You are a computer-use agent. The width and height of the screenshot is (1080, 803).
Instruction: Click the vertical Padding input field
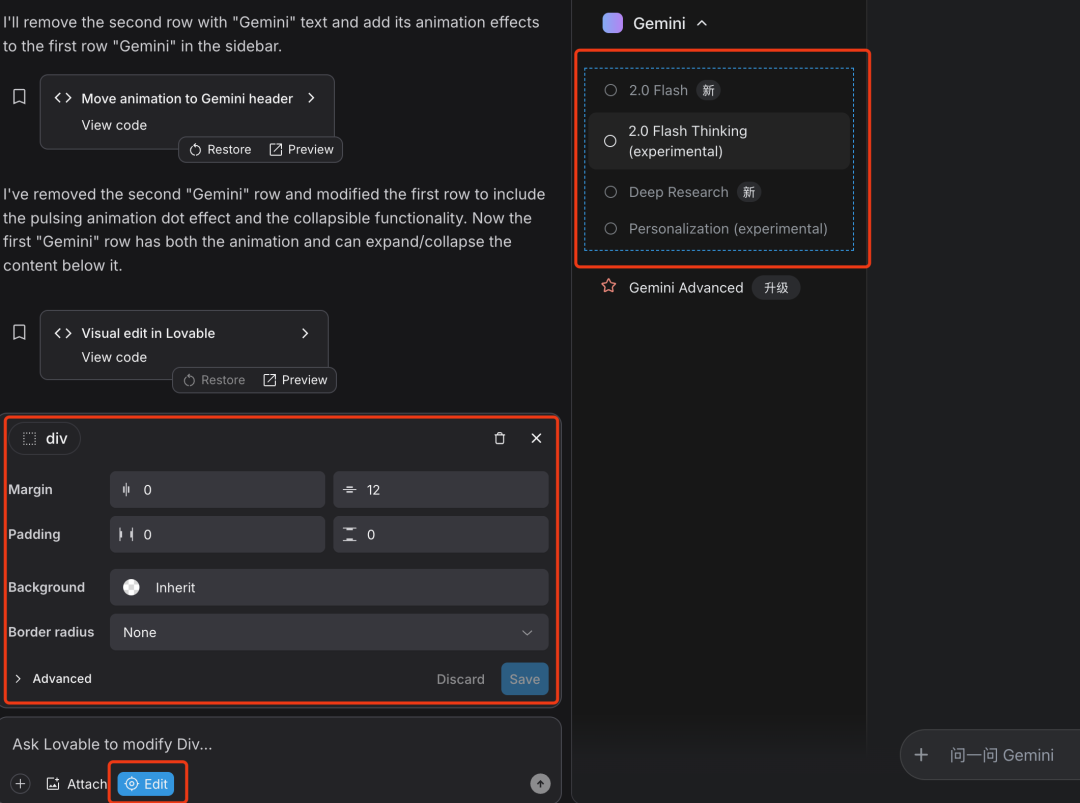(441, 534)
